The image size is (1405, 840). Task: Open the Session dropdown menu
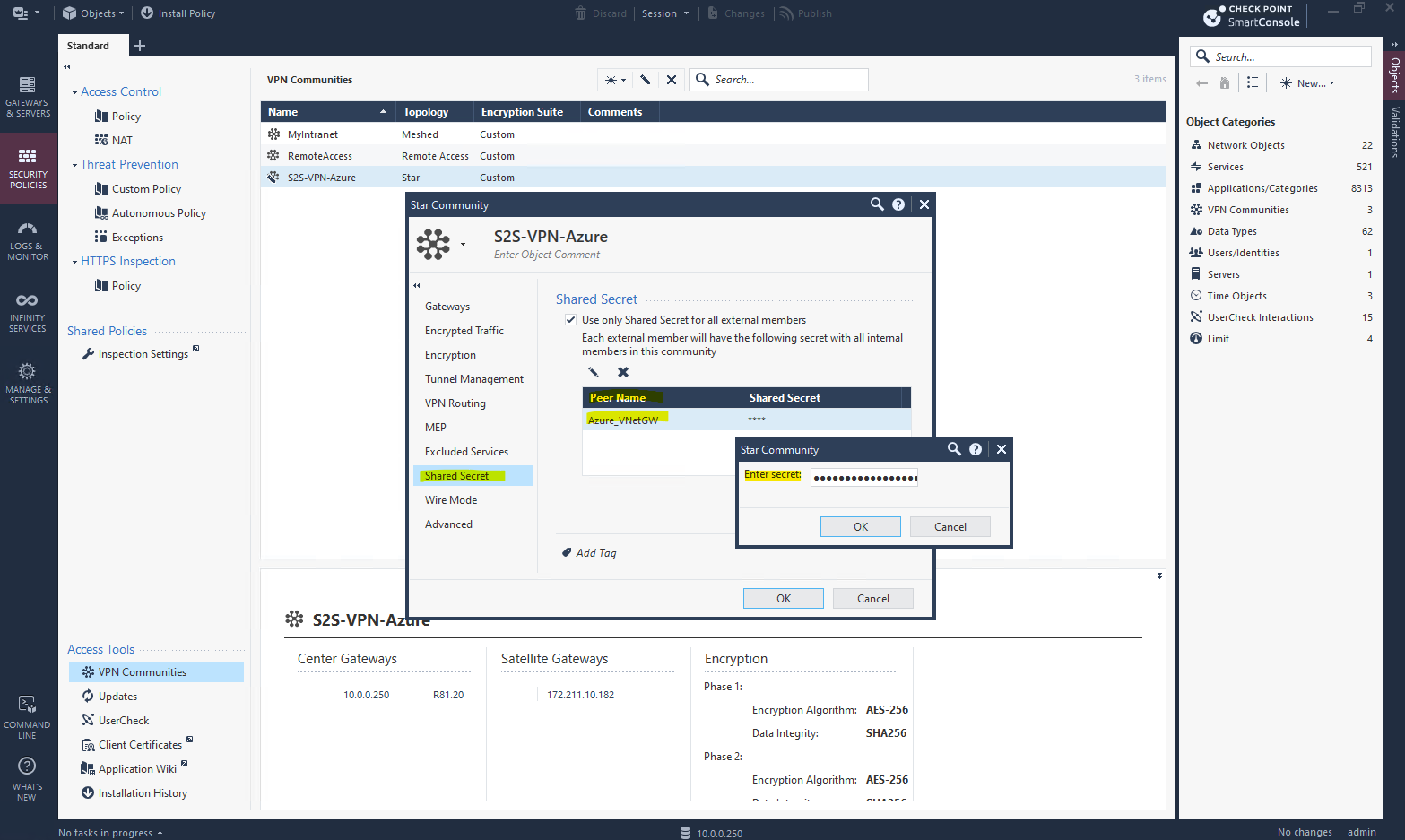click(x=665, y=13)
